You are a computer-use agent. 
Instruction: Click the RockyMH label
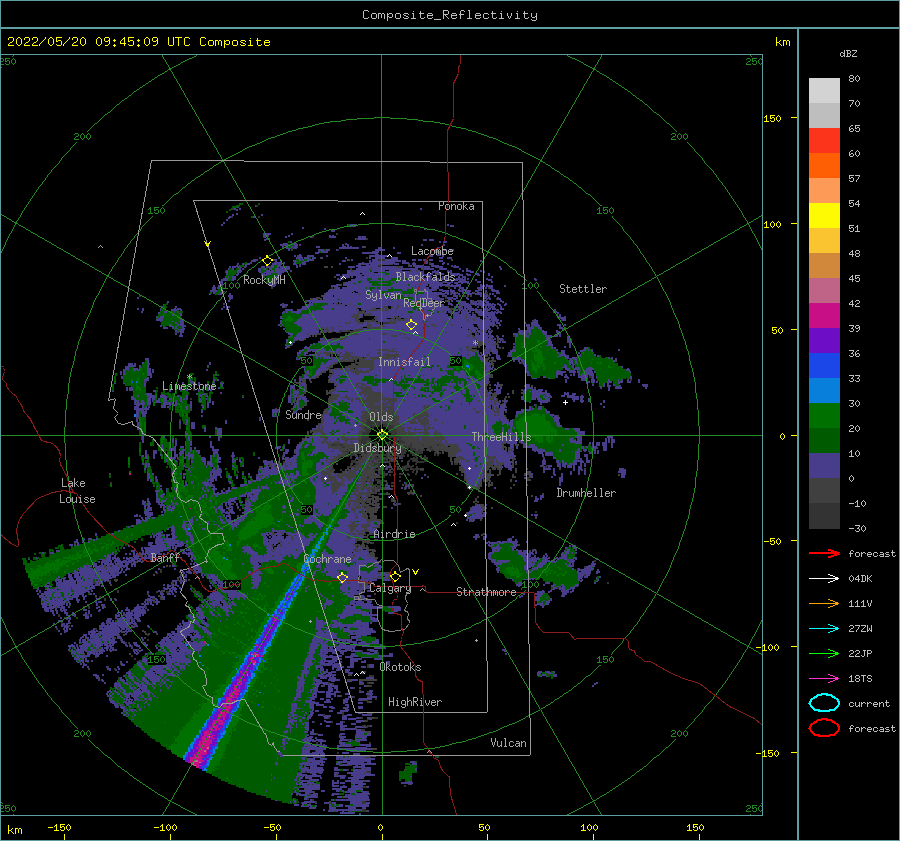click(264, 280)
